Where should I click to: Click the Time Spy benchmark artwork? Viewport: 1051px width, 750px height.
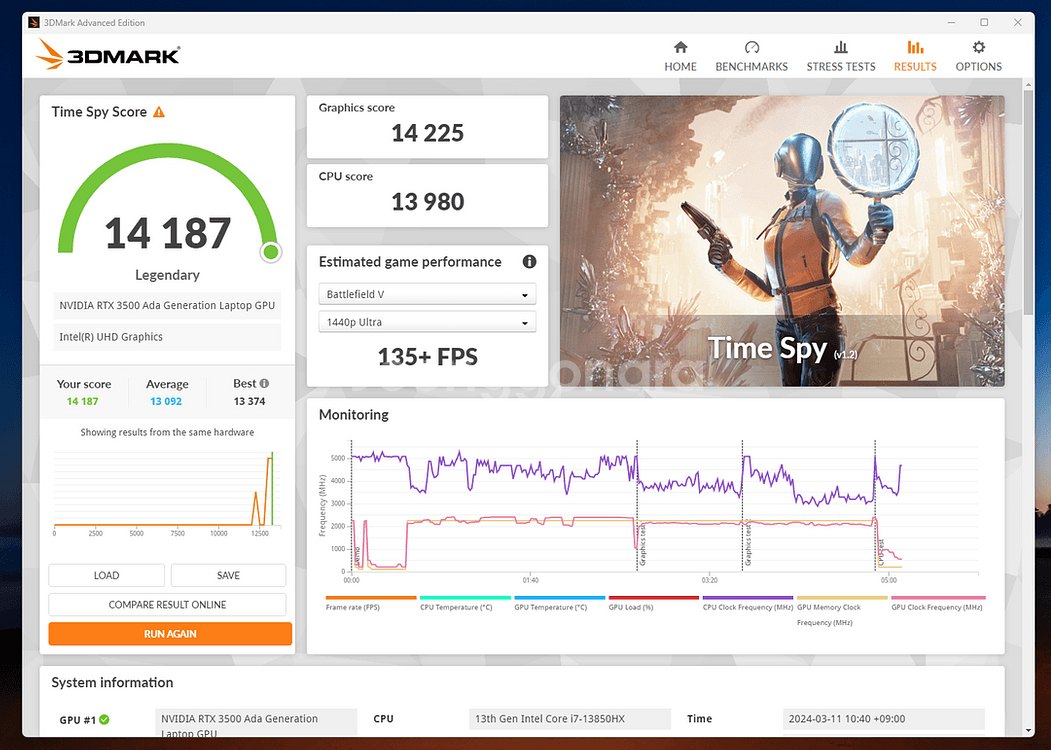[x=782, y=241]
